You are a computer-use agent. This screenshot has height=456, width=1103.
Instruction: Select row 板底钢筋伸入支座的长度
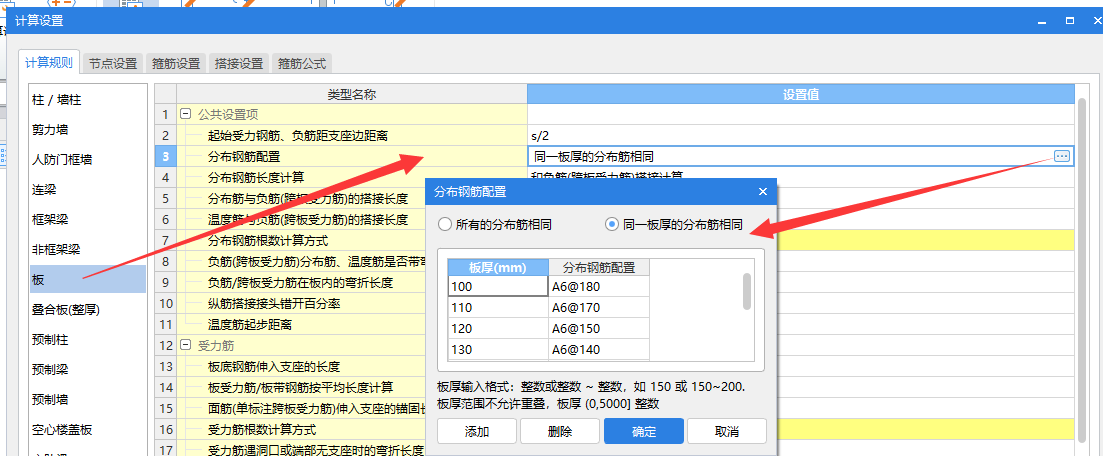(x=301, y=367)
